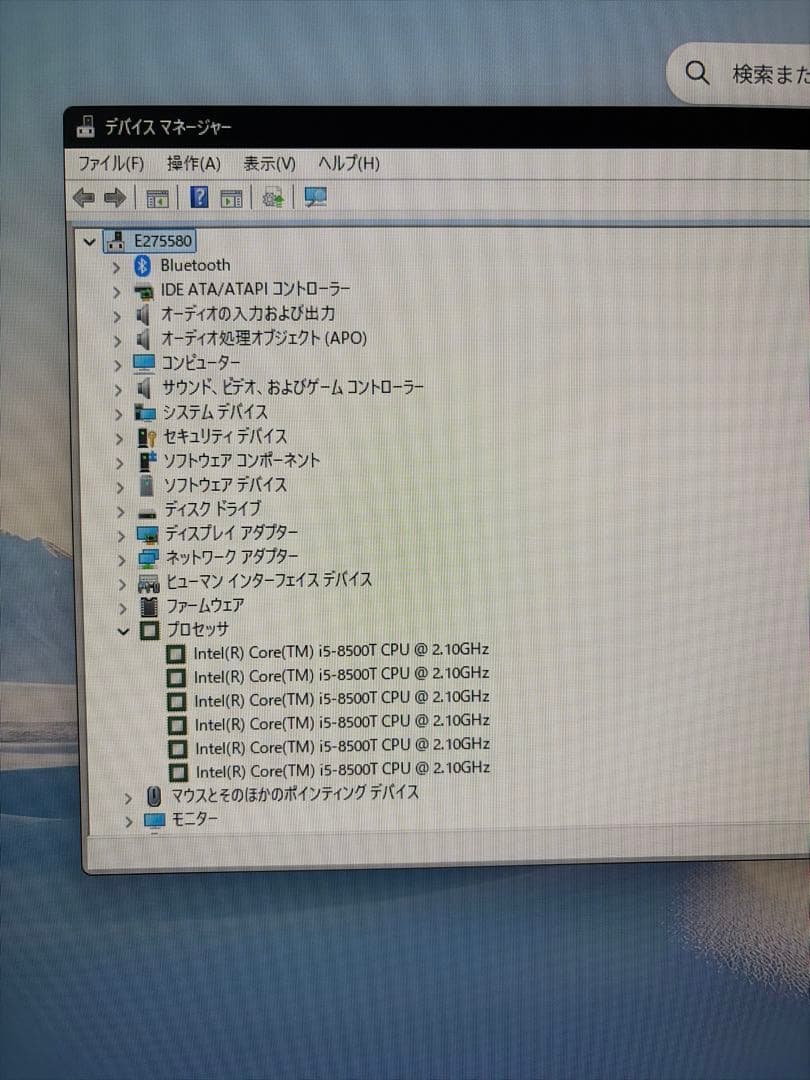Select the コンピューター label
The image size is (810, 1080).
coord(200,362)
